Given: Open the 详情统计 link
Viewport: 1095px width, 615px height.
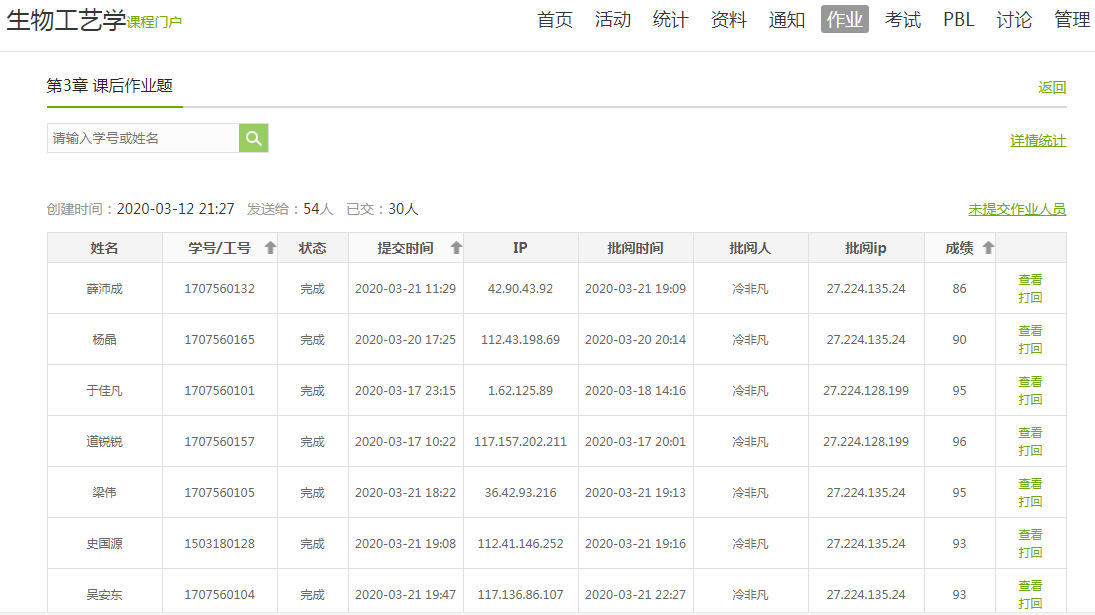Looking at the screenshot, I should click(1038, 141).
